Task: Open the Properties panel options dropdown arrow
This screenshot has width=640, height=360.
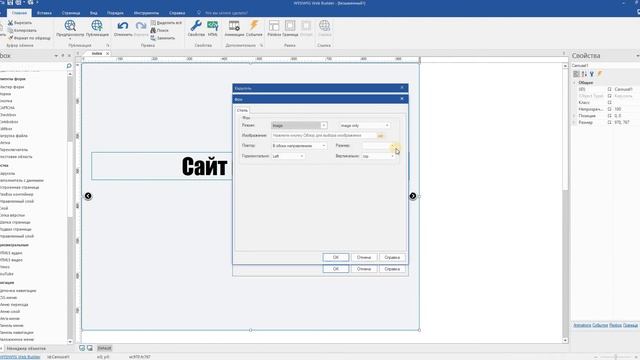Action: point(638,56)
